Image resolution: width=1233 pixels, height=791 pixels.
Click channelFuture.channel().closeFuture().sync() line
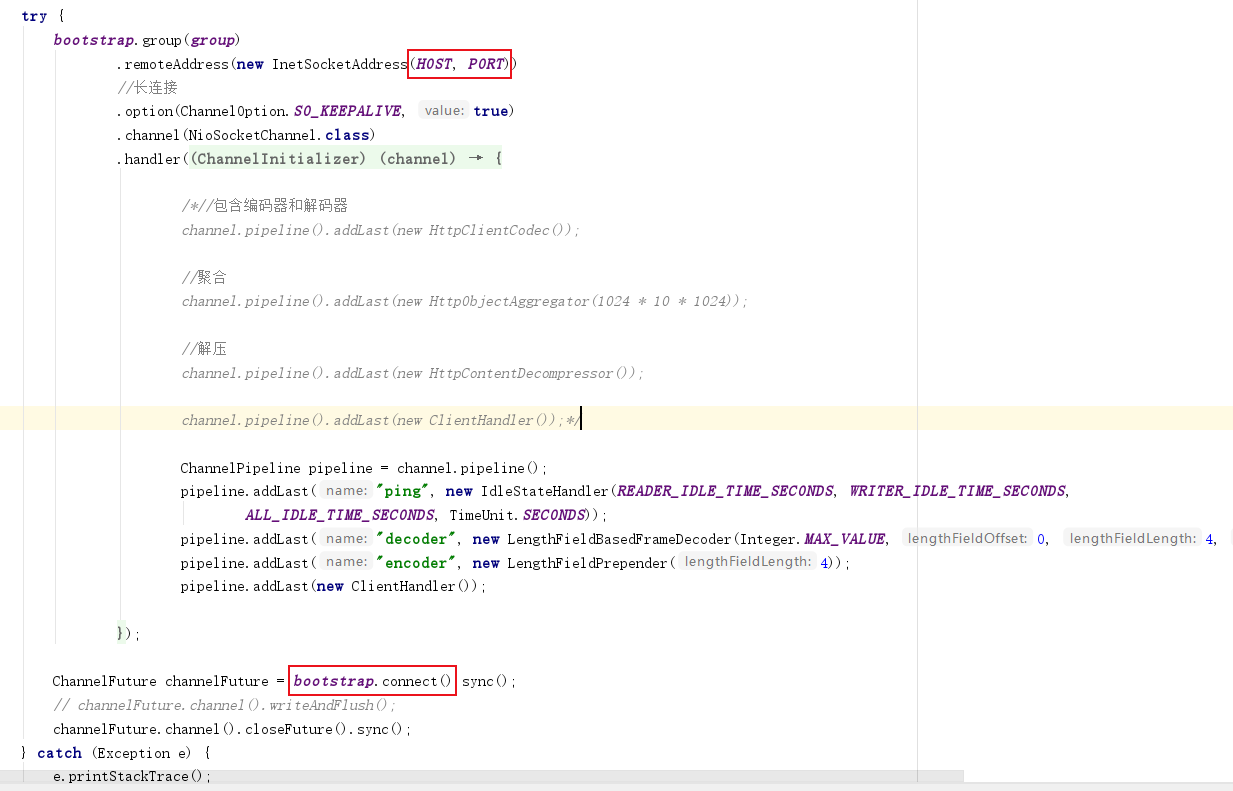tap(230, 728)
